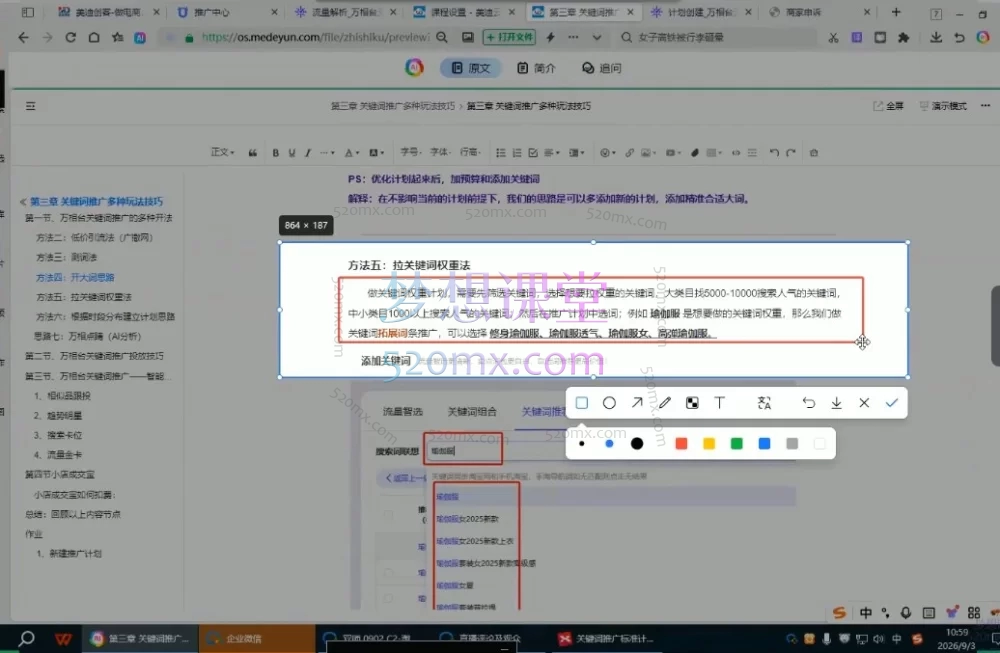Click the 全屏 fullscreen button
Image resolution: width=1000 pixels, height=653 pixels.
tap(888, 106)
